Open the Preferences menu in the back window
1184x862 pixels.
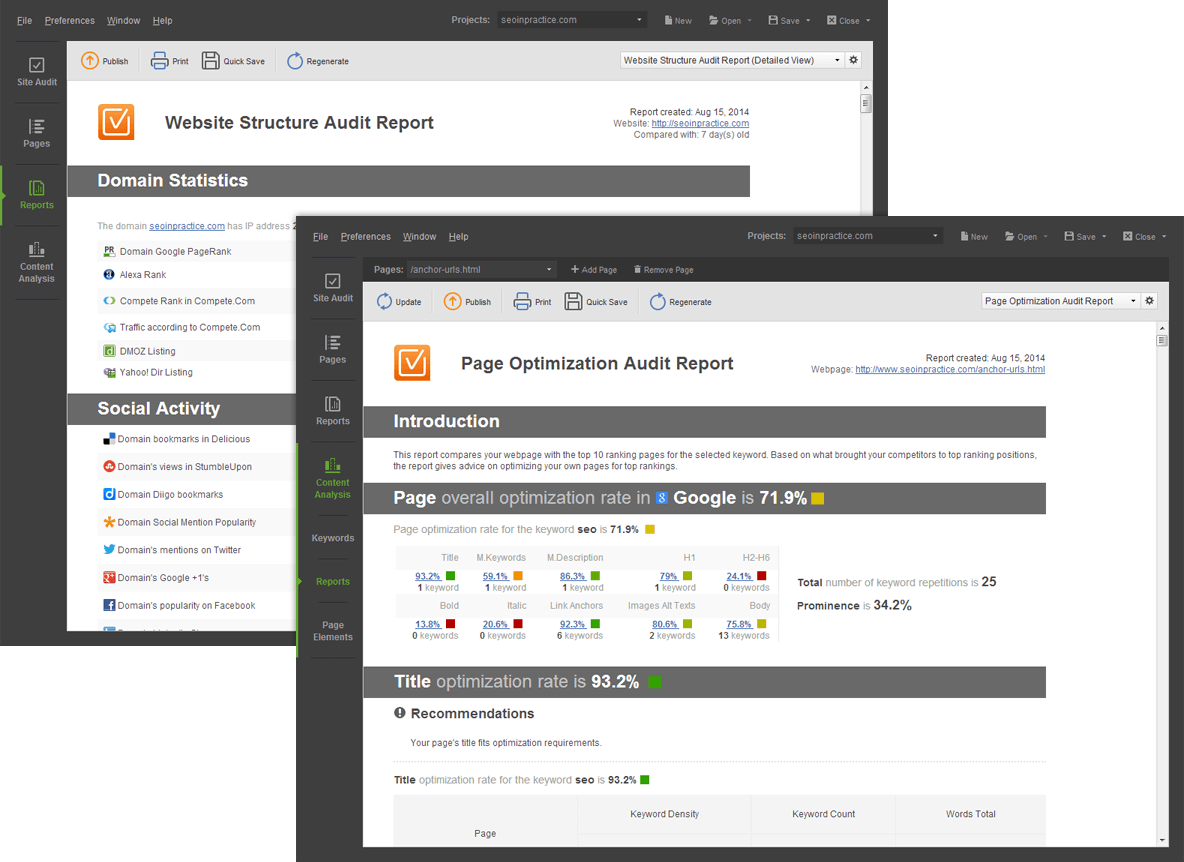point(69,20)
